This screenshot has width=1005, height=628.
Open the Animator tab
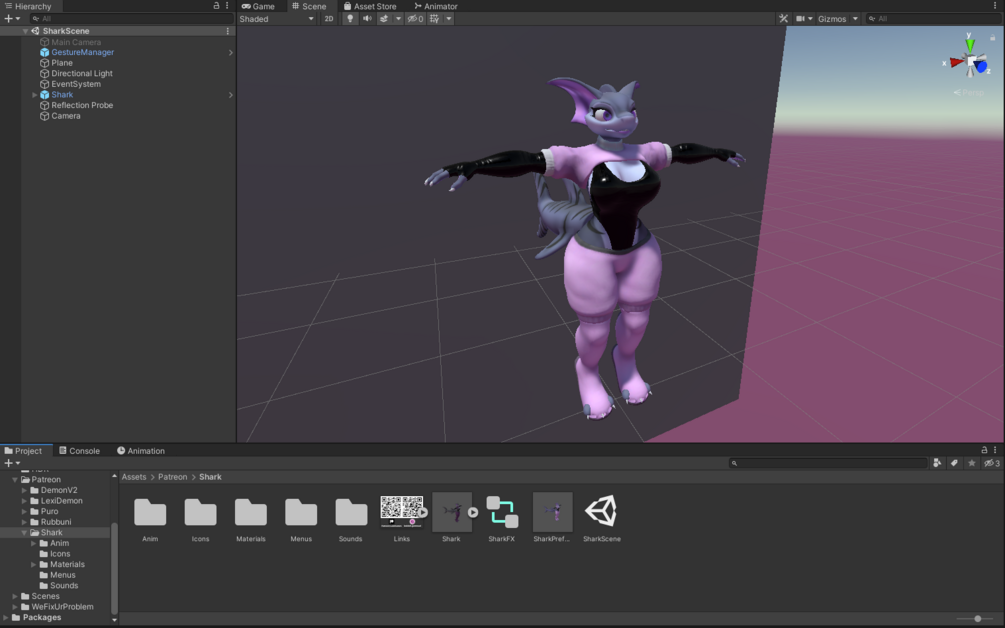point(436,6)
